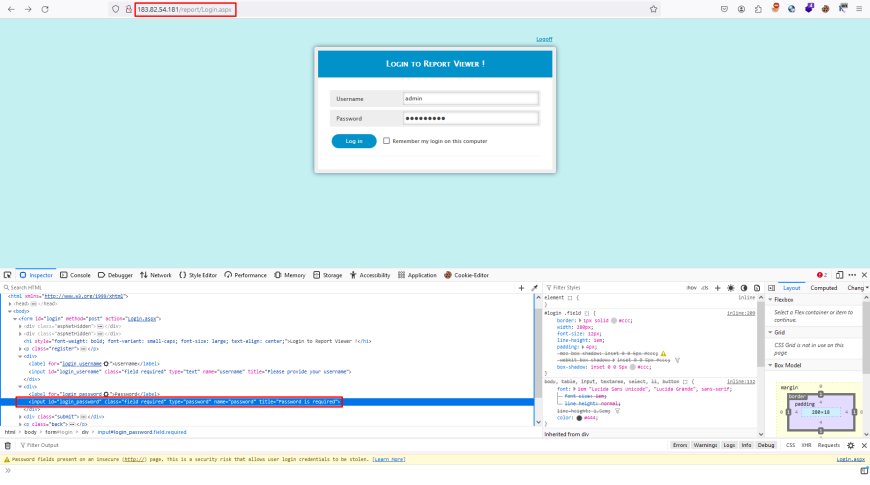This screenshot has width=870, height=485.
Task: Bookmark this page with the star icon
Action: 654,9
